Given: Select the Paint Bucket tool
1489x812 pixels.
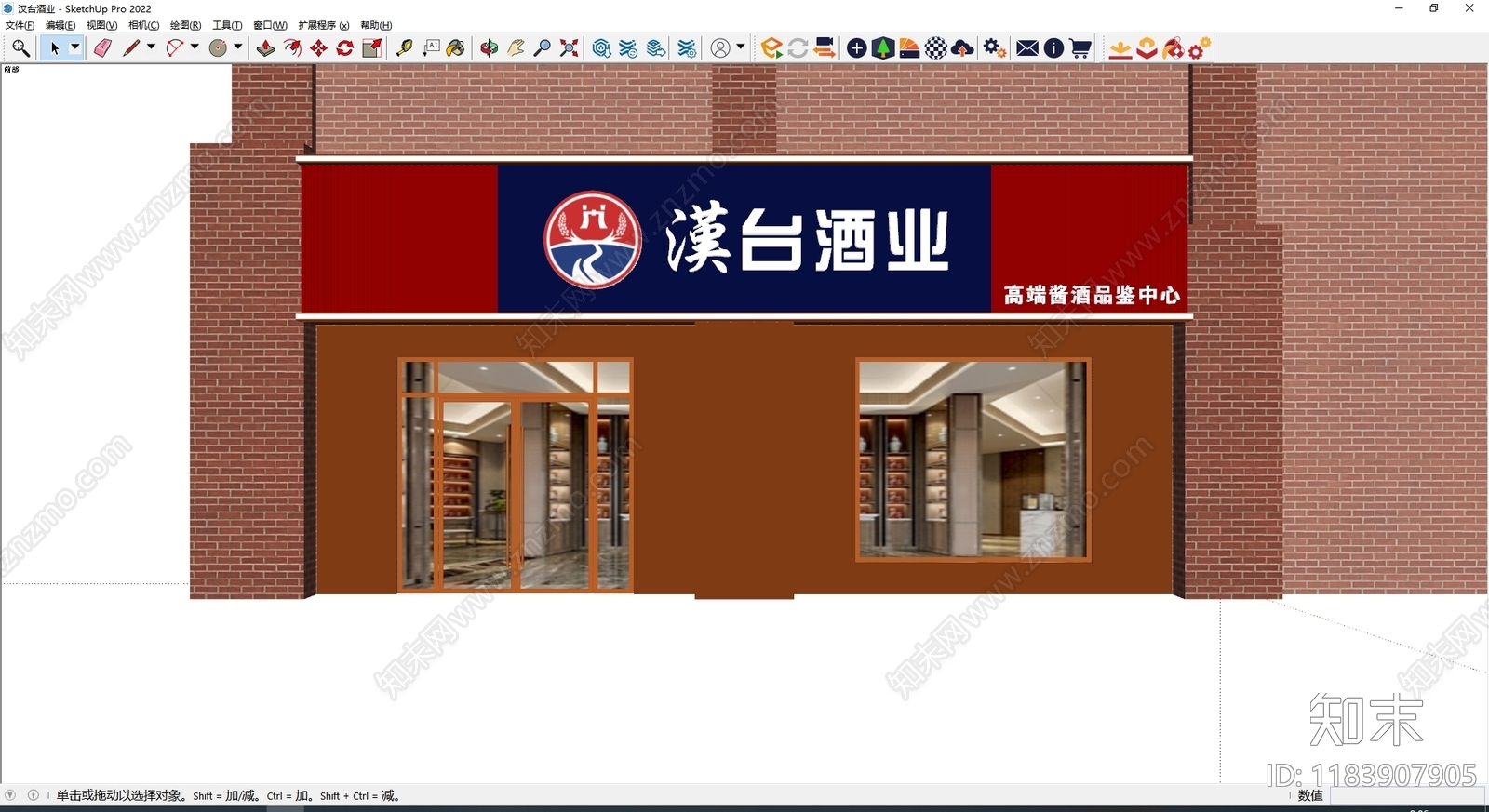Looking at the screenshot, I should coord(456,48).
